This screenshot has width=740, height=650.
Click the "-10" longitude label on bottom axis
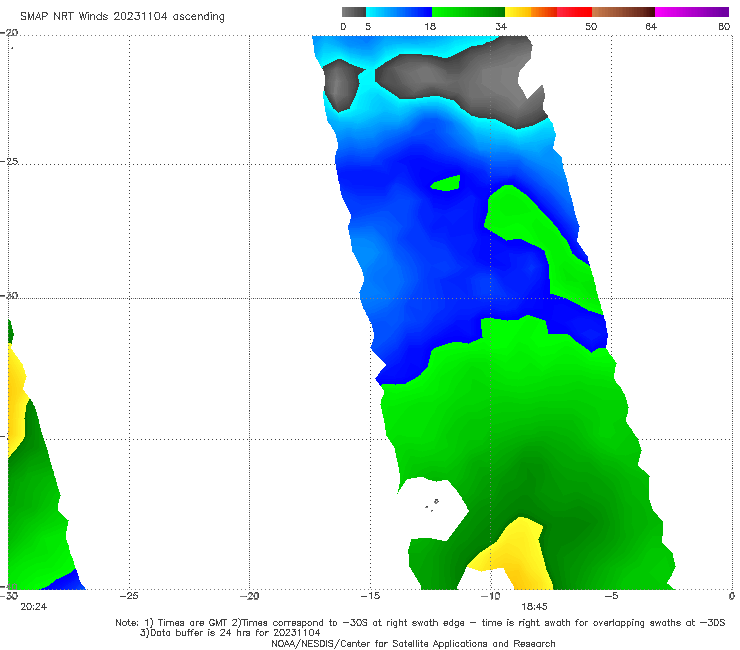490,596
